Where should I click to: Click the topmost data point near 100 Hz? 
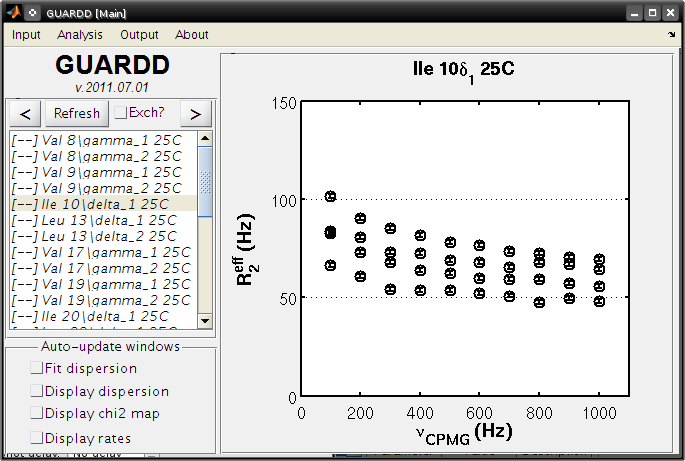coord(331,196)
